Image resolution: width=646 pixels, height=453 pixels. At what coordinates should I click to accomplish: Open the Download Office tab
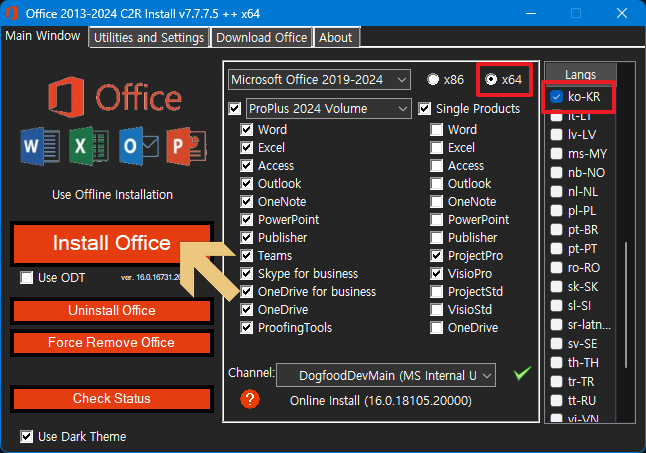point(262,37)
